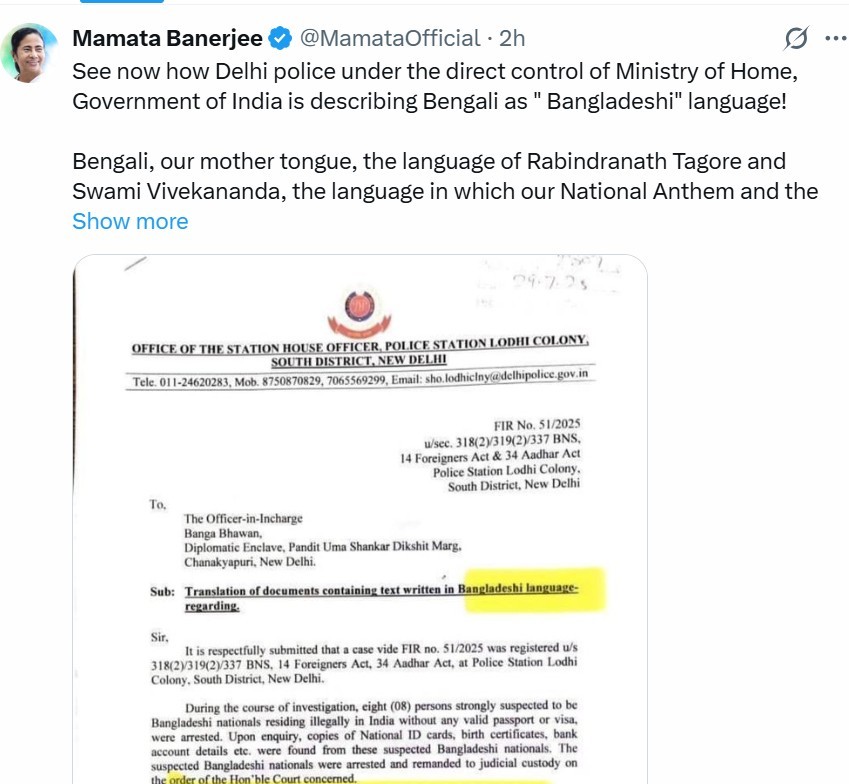Click the blue verified badge
Image resolution: width=849 pixels, height=784 pixels.
(x=280, y=38)
